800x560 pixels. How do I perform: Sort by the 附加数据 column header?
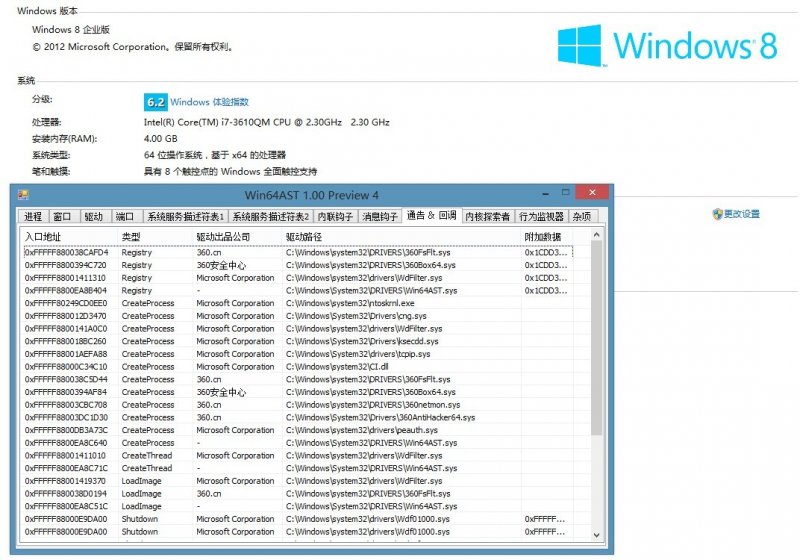[546, 237]
